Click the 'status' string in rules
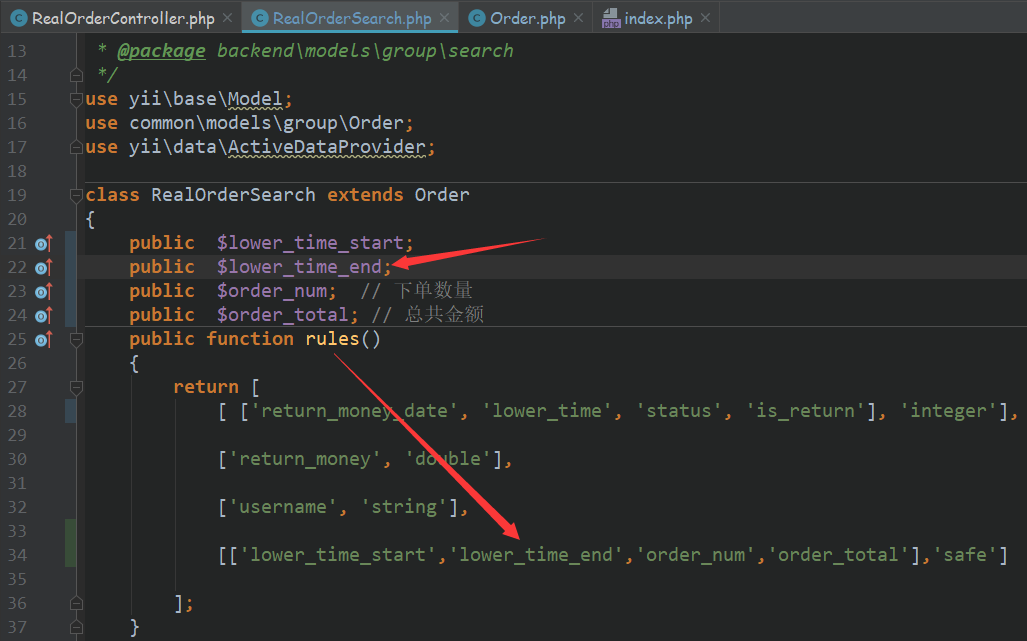Viewport: 1027px width, 641px height. (679, 411)
